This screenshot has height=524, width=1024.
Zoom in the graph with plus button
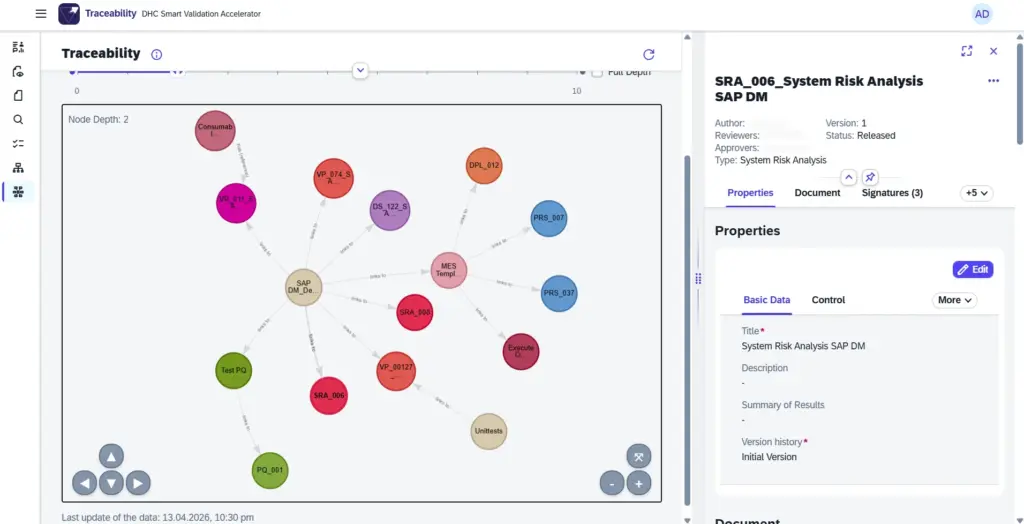[x=639, y=483]
